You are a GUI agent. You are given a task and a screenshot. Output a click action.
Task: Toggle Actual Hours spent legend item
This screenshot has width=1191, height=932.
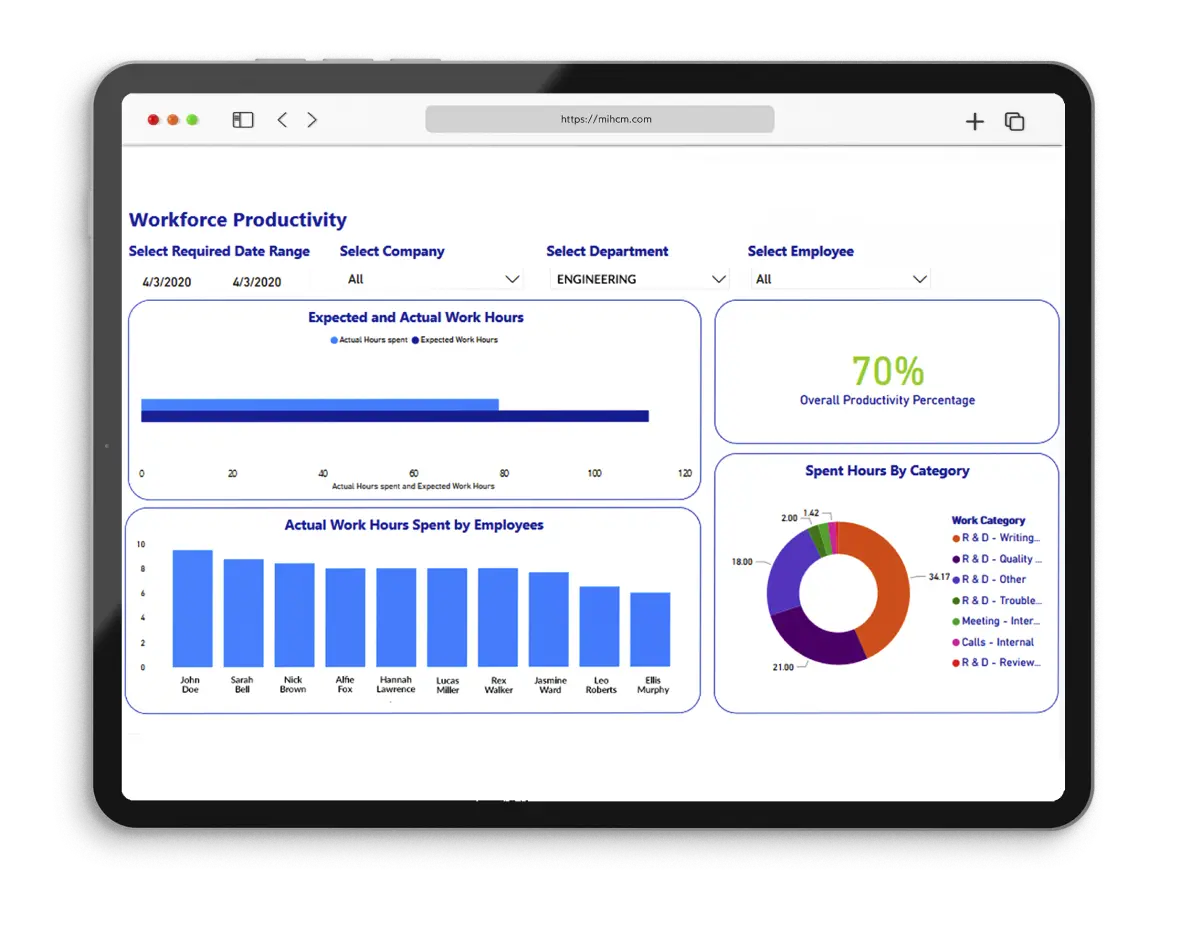(369, 340)
